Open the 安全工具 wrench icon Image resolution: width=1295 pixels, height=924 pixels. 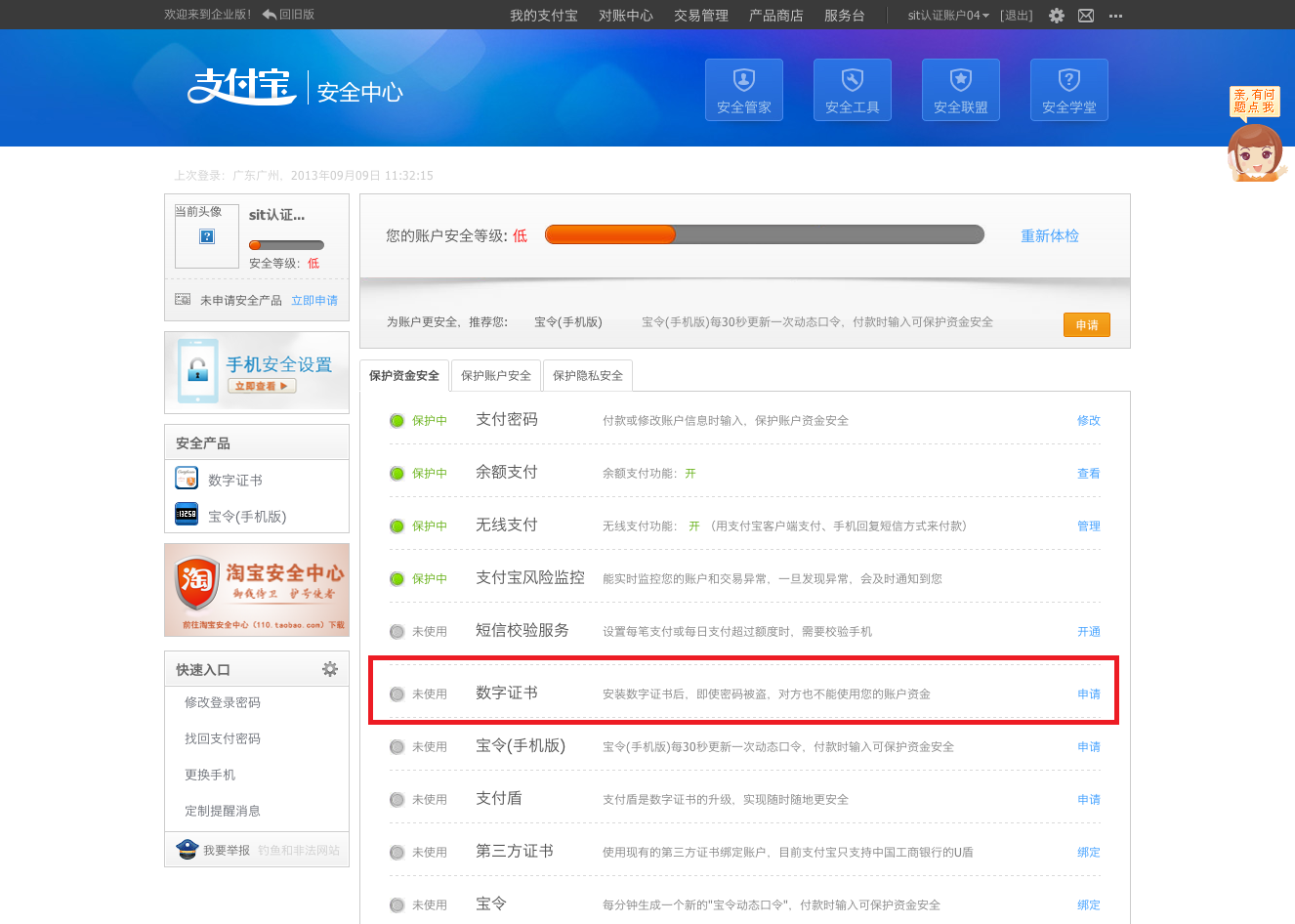click(853, 90)
